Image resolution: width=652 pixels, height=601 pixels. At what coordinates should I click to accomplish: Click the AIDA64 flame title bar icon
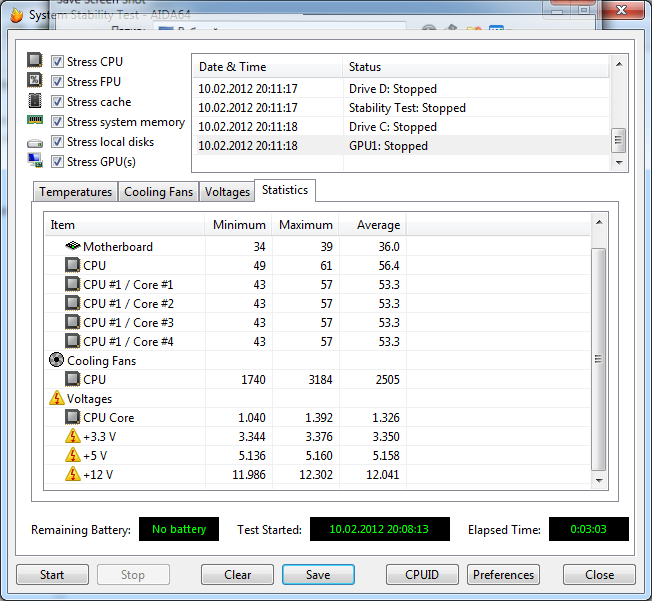(17, 15)
